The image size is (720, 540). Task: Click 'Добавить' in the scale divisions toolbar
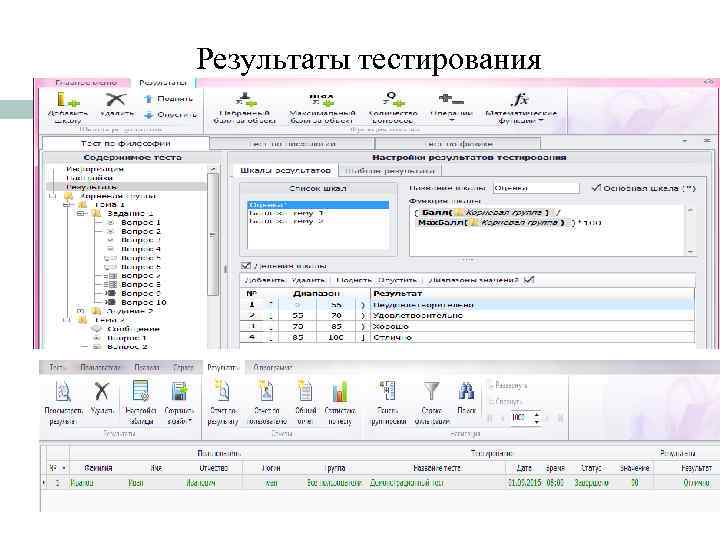coord(265,280)
